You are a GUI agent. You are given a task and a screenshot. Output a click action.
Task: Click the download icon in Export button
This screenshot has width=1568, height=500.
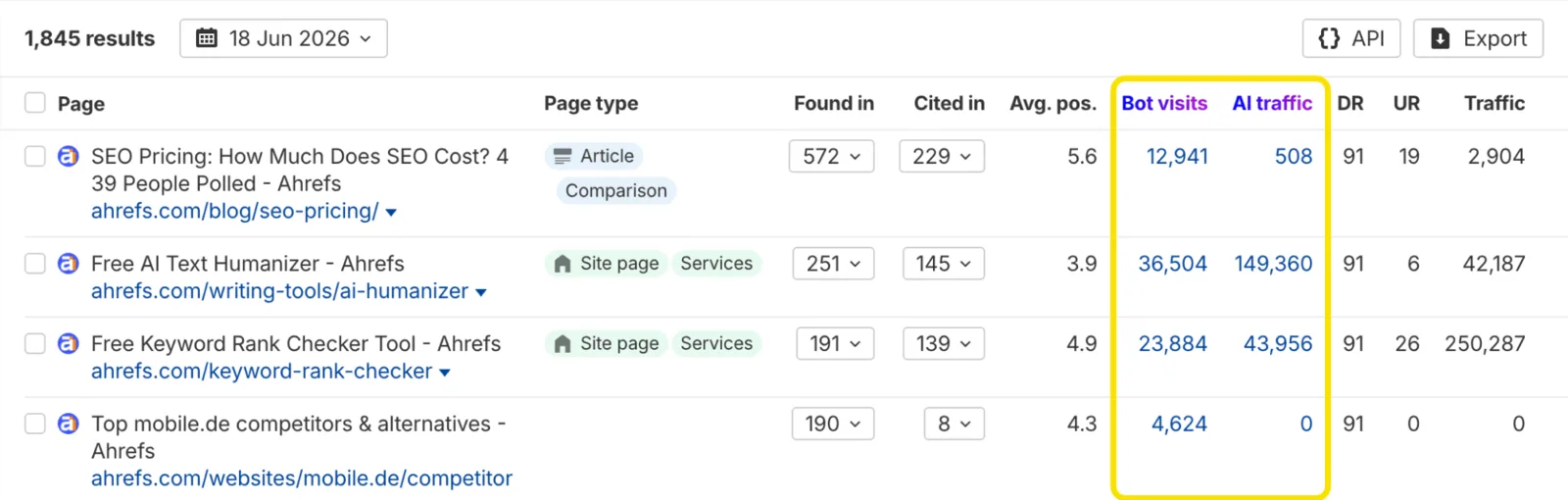(x=1440, y=38)
